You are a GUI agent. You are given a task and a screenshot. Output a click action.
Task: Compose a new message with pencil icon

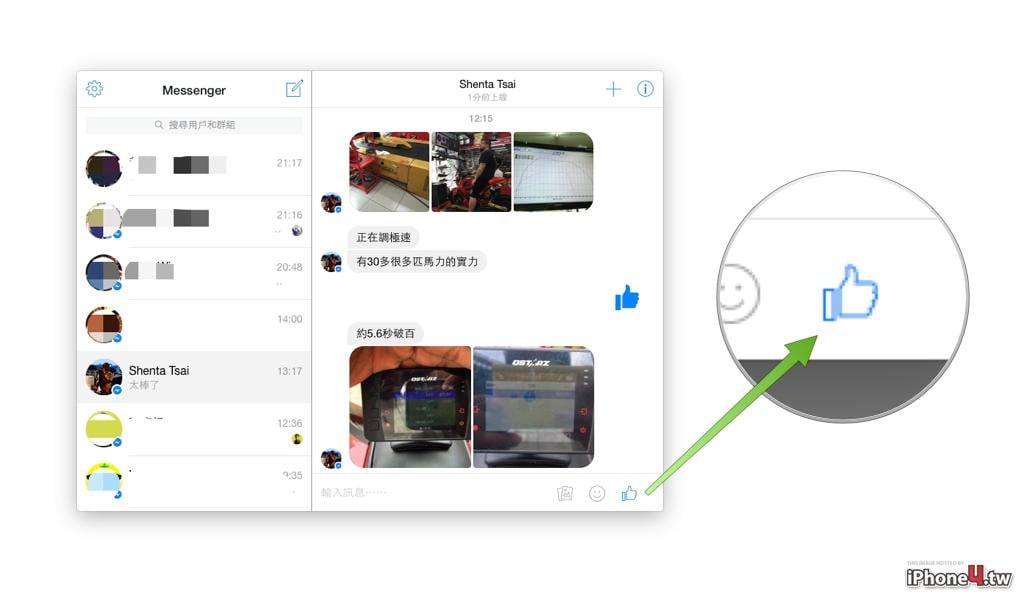294,88
